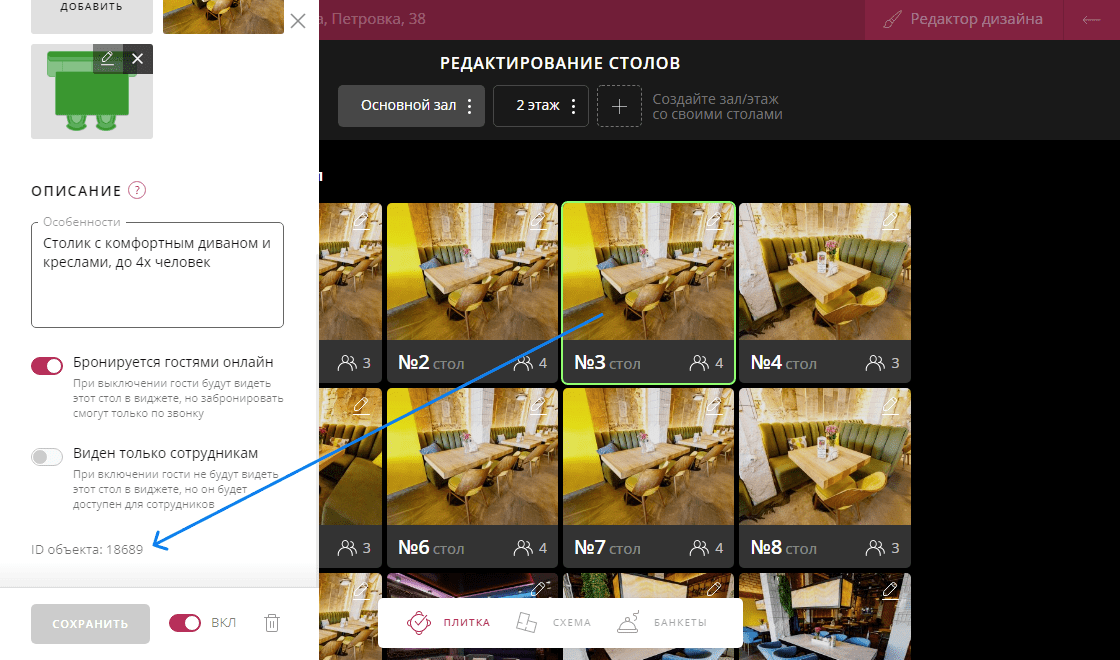Toggle the ВКЛ switch off

(186, 623)
